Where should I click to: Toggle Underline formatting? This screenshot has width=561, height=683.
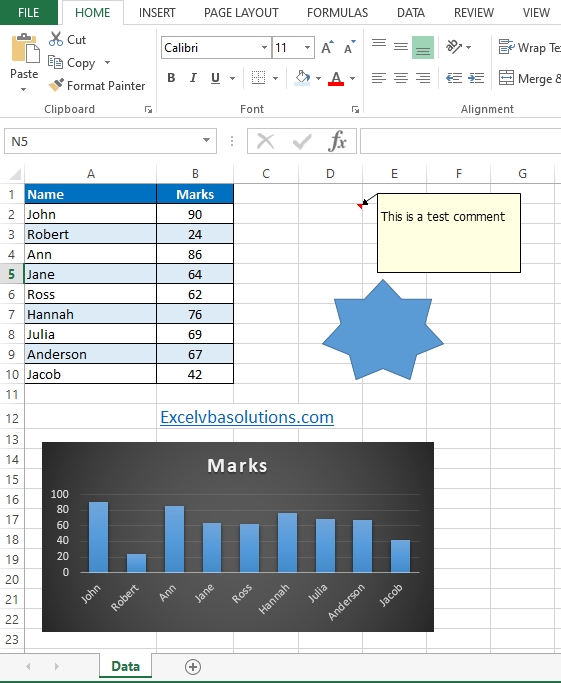click(x=215, y=78)
